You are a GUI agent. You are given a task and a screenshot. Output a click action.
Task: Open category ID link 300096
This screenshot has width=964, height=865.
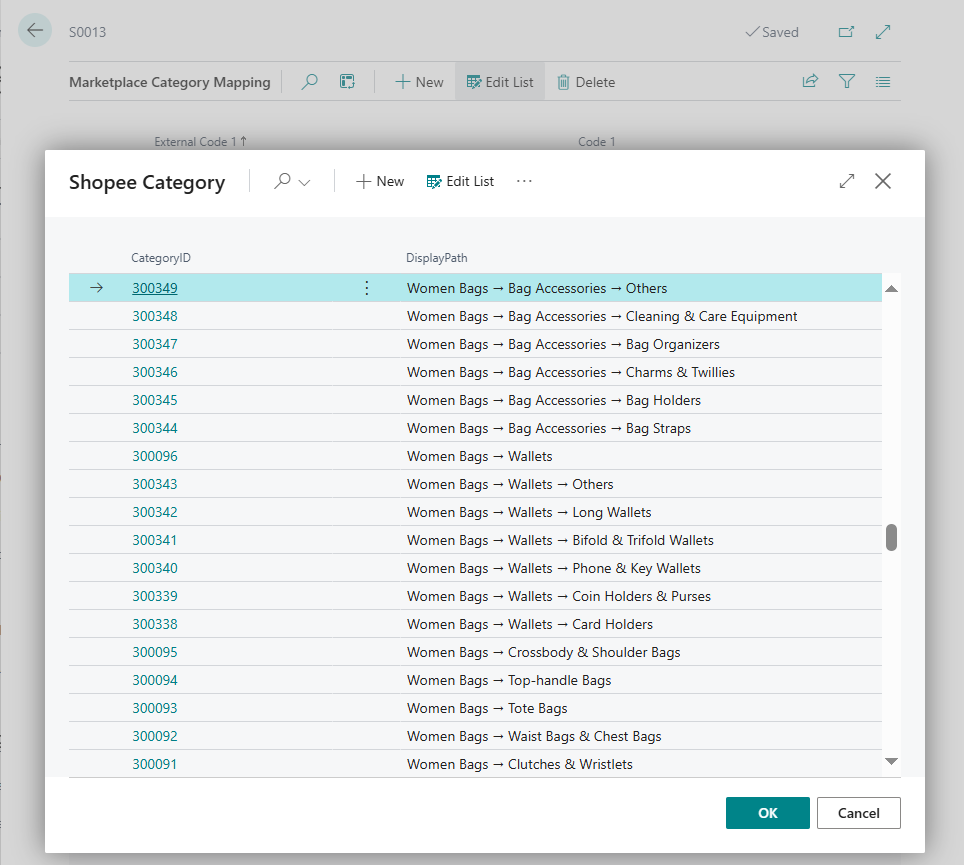click(x=155, y=456)
